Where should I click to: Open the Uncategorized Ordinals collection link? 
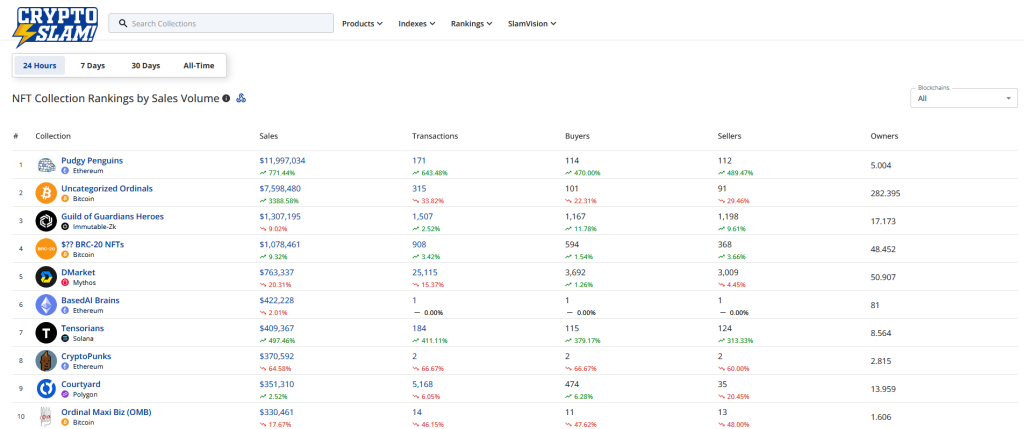pos(107,188)
